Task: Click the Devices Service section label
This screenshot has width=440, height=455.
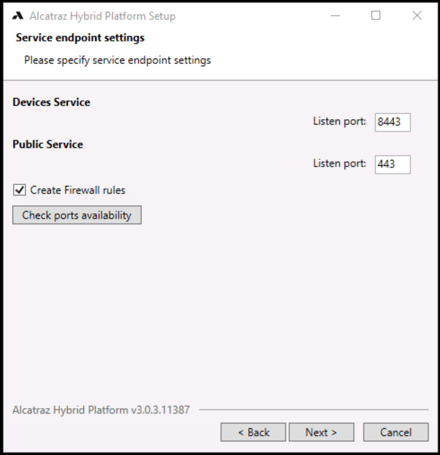Action: (51, 102)
